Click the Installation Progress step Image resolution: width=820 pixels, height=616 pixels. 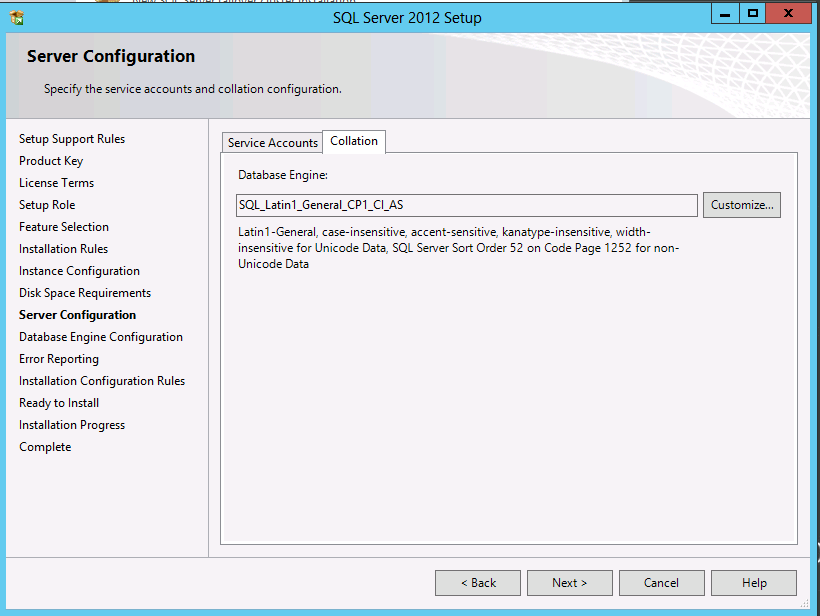tap(72, 425)
